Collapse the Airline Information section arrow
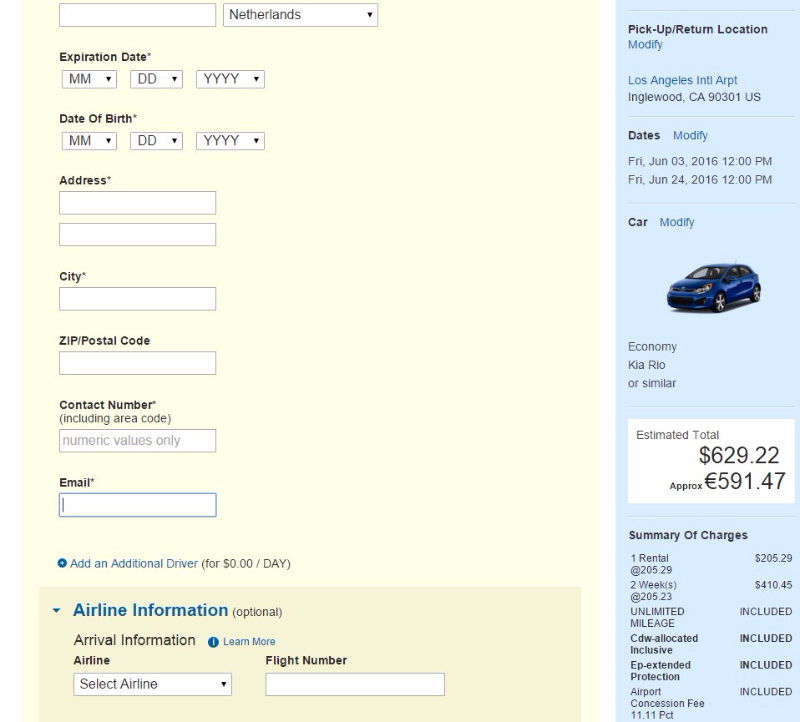 click(x=56, y=610)
